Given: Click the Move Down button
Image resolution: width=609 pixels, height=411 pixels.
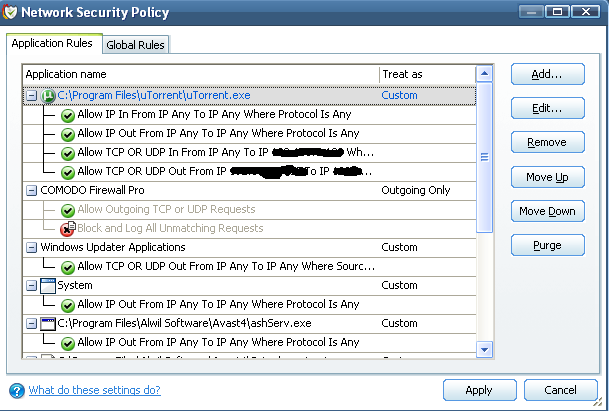Looking at the screenshot, I should pos(547,211).
